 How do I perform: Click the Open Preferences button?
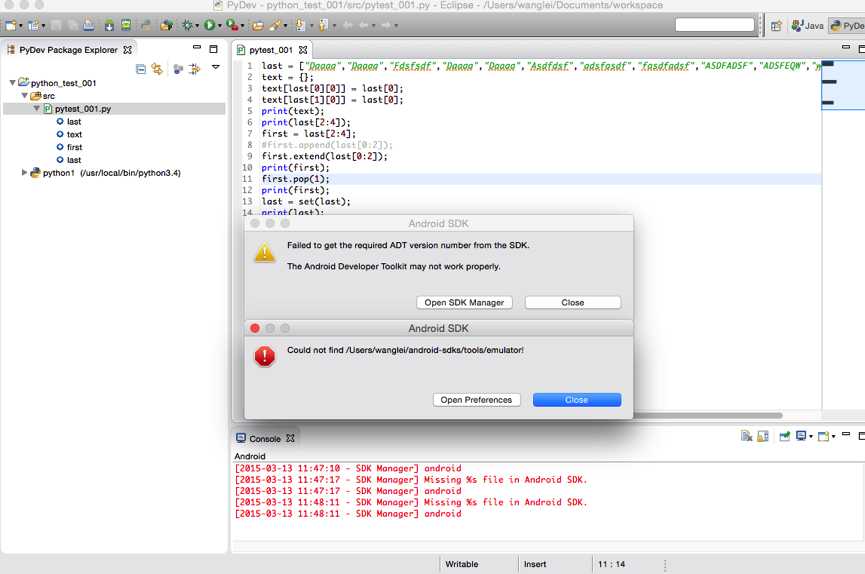click(476, 400)
